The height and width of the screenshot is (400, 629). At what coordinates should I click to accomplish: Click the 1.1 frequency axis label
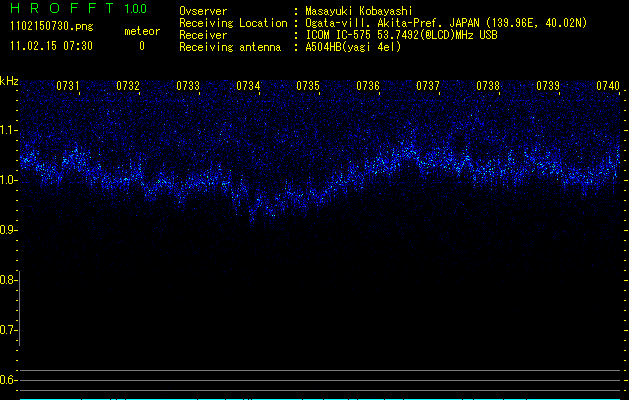pyautogui.click(x=9, y=130)
